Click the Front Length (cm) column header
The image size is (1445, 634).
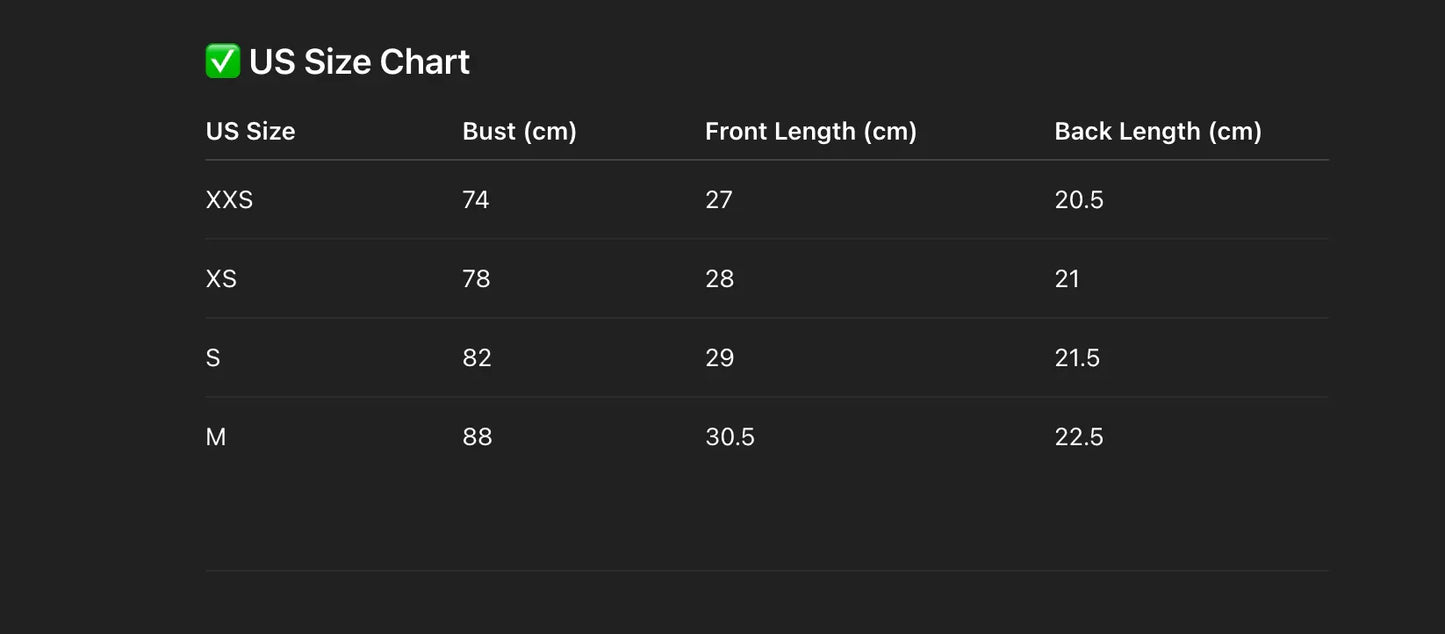(810, 131)
